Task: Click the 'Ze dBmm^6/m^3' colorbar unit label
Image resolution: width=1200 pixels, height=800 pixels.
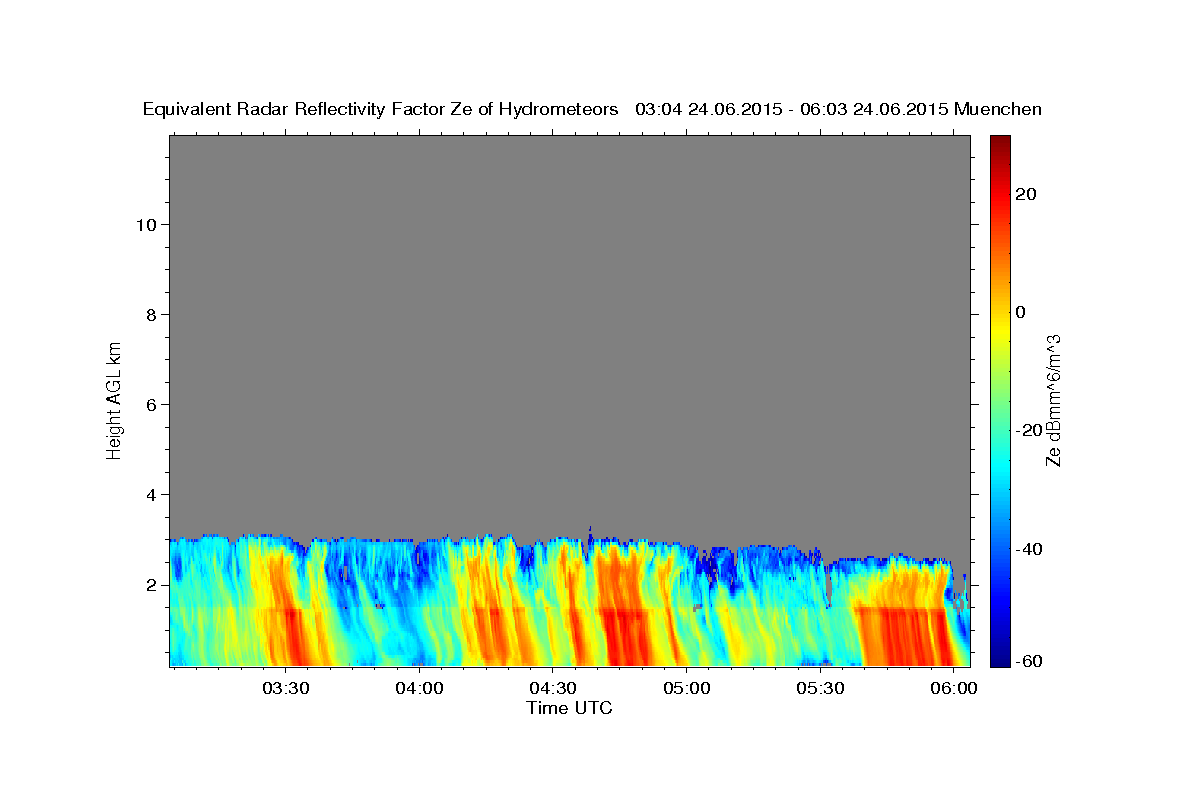Action: (x=1053, y=400)
